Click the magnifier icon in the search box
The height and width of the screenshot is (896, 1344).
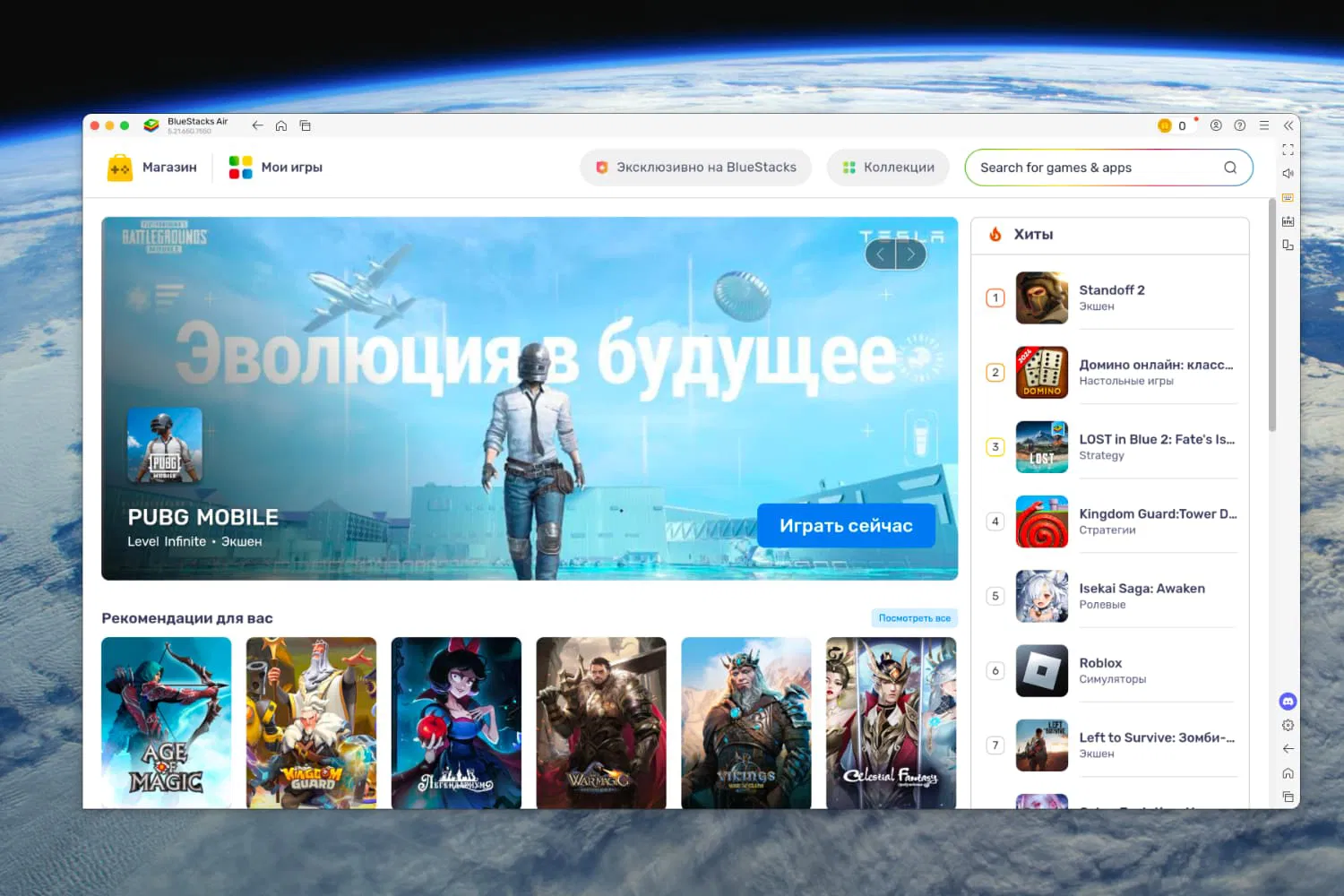click(1230, 168)
